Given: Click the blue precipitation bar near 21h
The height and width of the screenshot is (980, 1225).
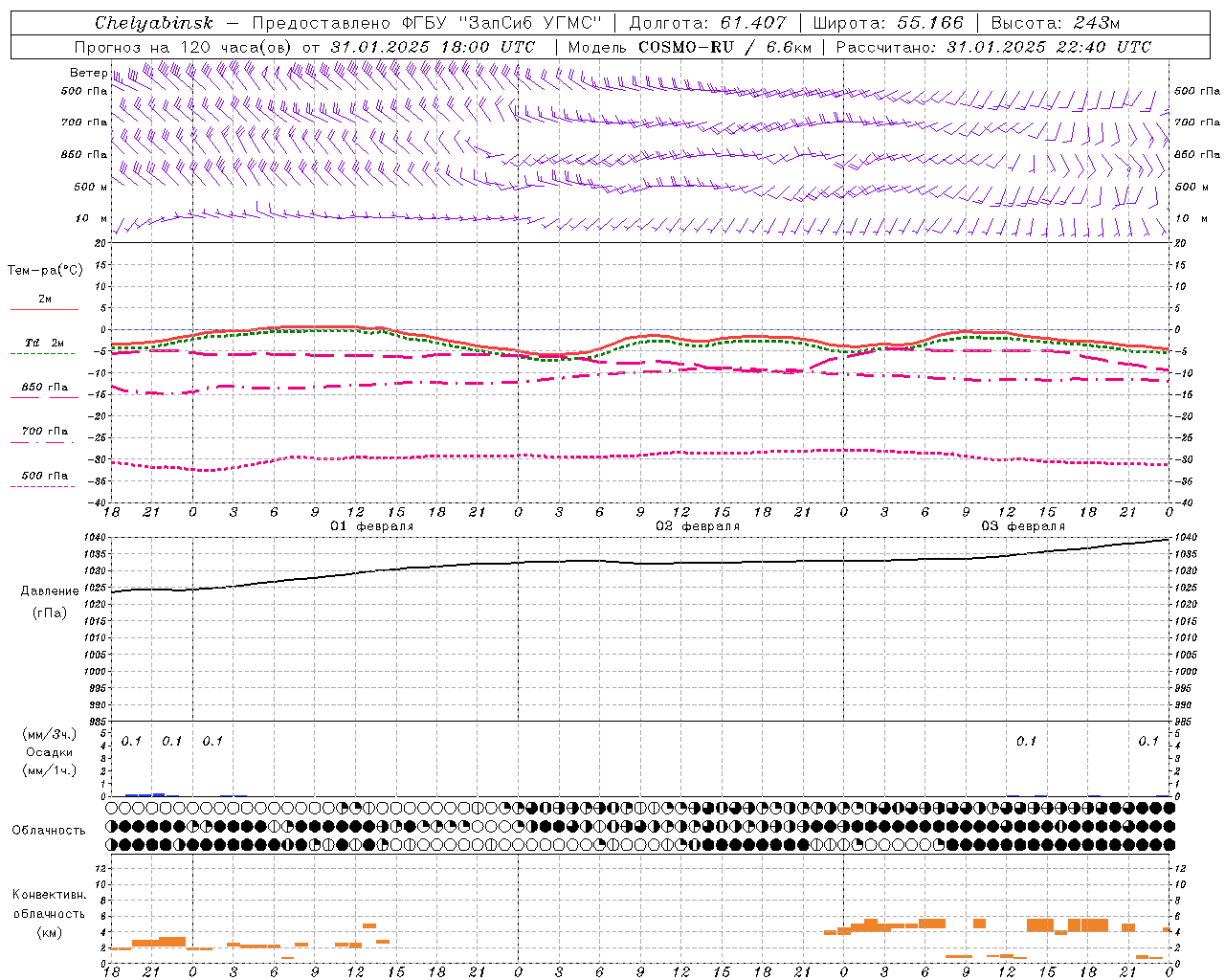Looking at the screenshot, I should pyautogui.click(x=145, y=794).
